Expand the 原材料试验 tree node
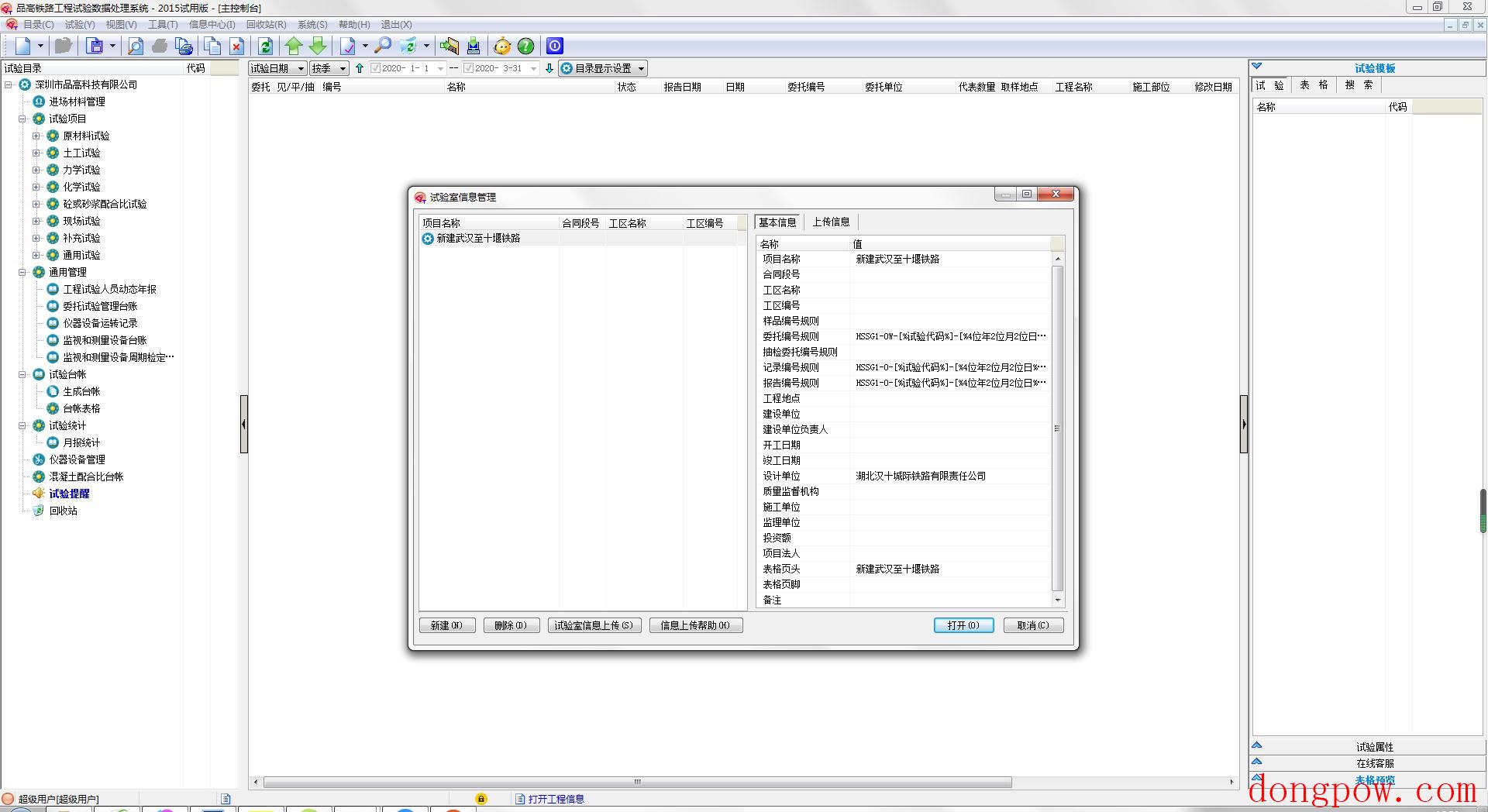1488x812 pixels. point(36,136)
